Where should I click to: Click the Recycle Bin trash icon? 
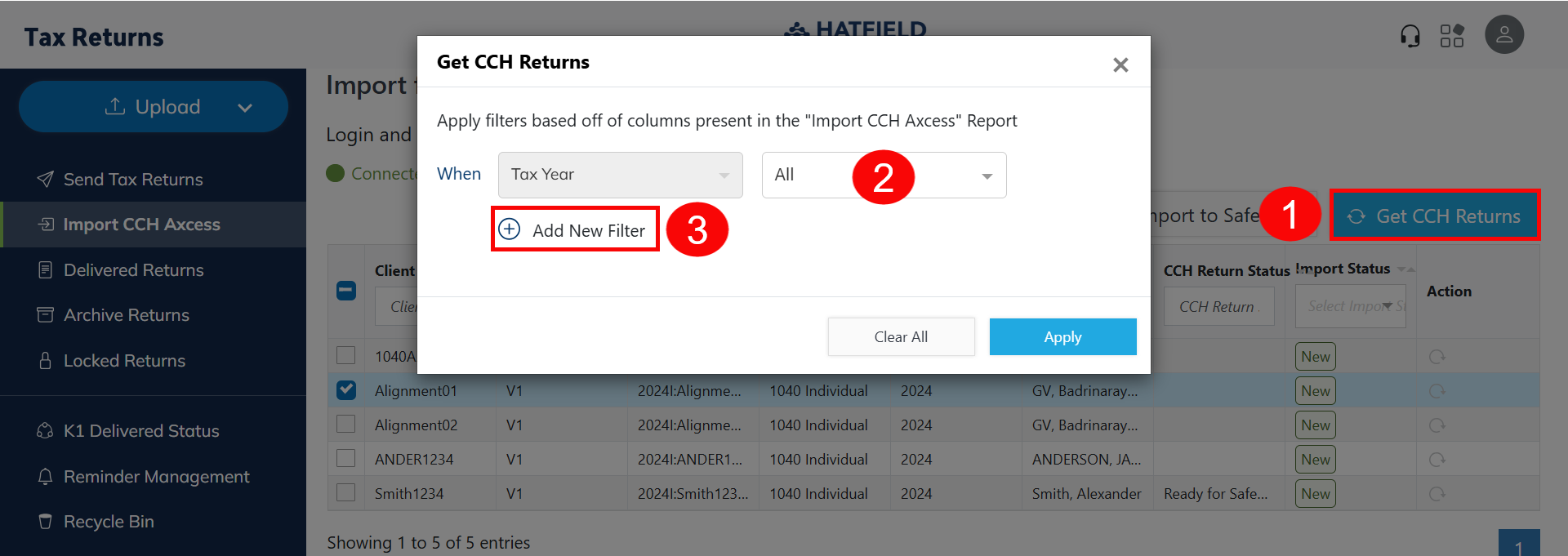46,521
